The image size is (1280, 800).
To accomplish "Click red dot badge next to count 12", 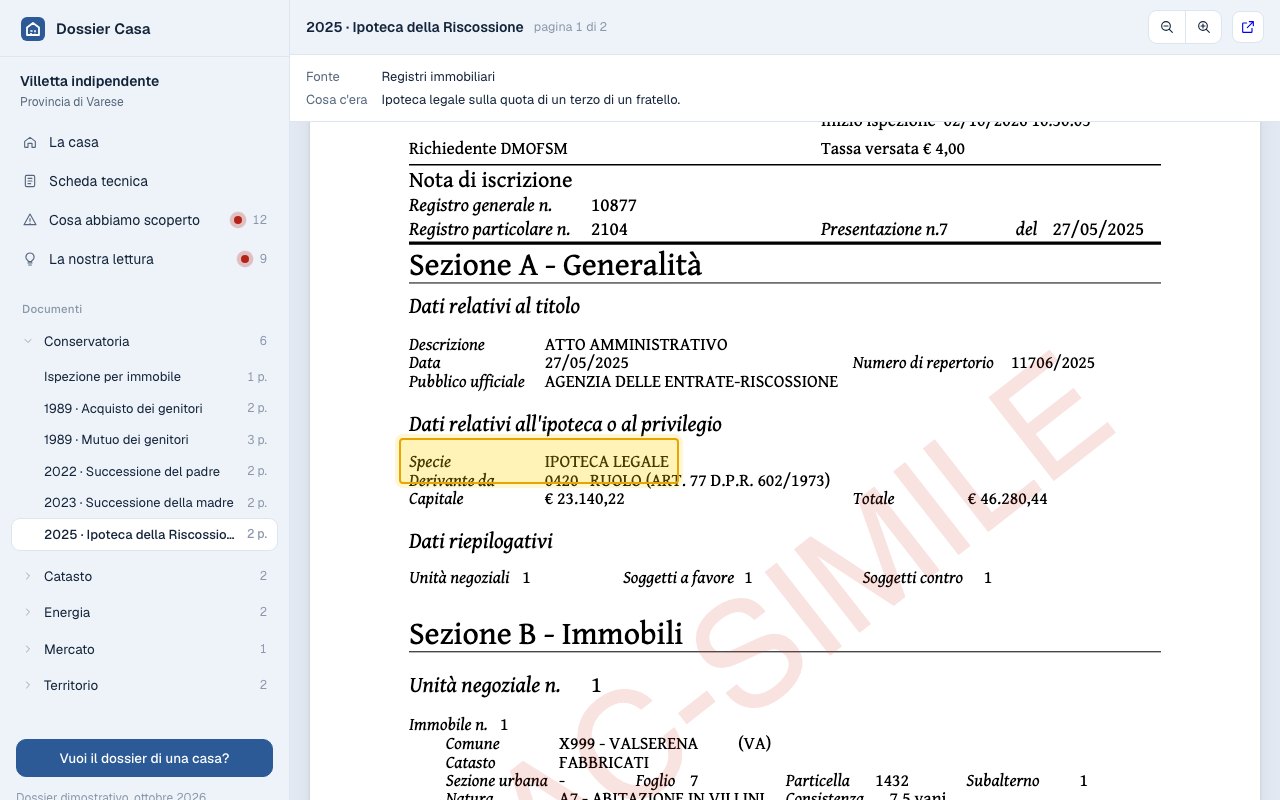I will click(238, 220).
